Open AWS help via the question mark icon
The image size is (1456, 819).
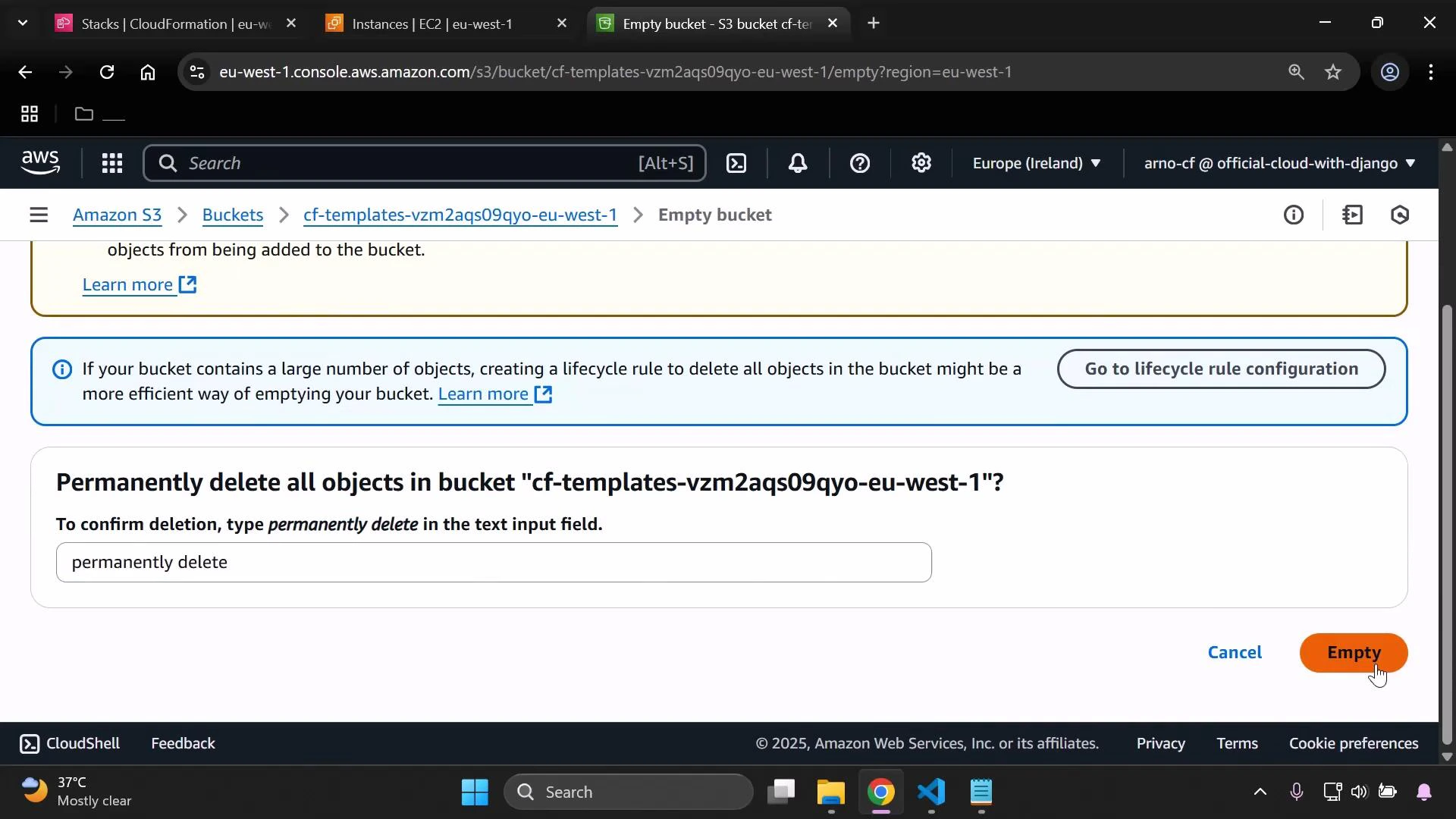tap(859, 163)
